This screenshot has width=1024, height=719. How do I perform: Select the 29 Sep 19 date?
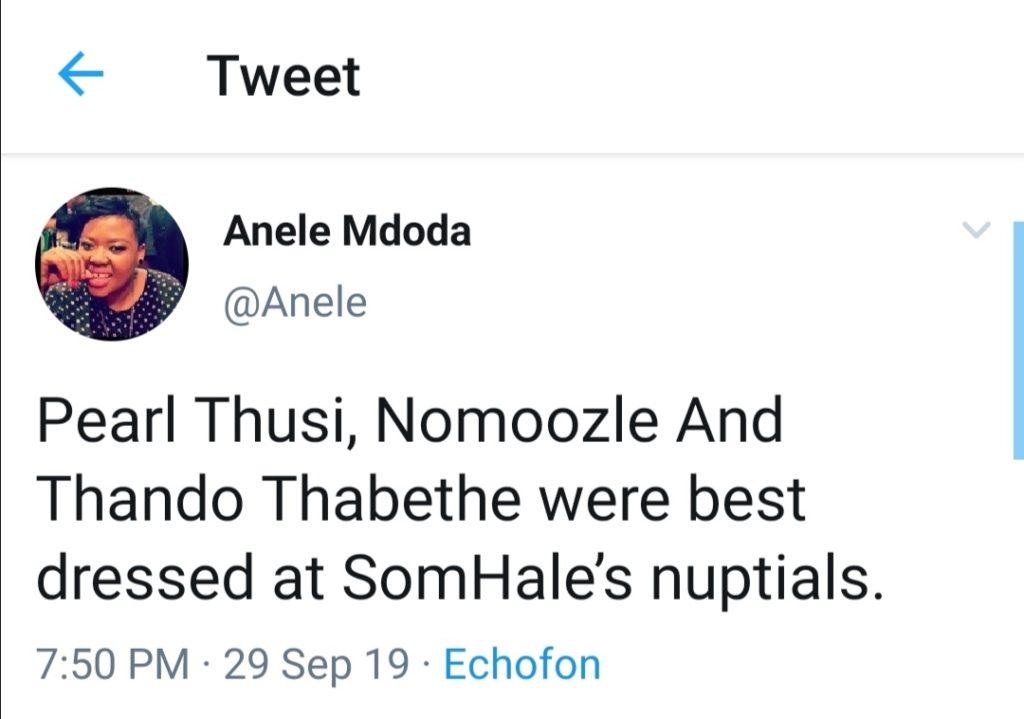[x=317, y=665]
